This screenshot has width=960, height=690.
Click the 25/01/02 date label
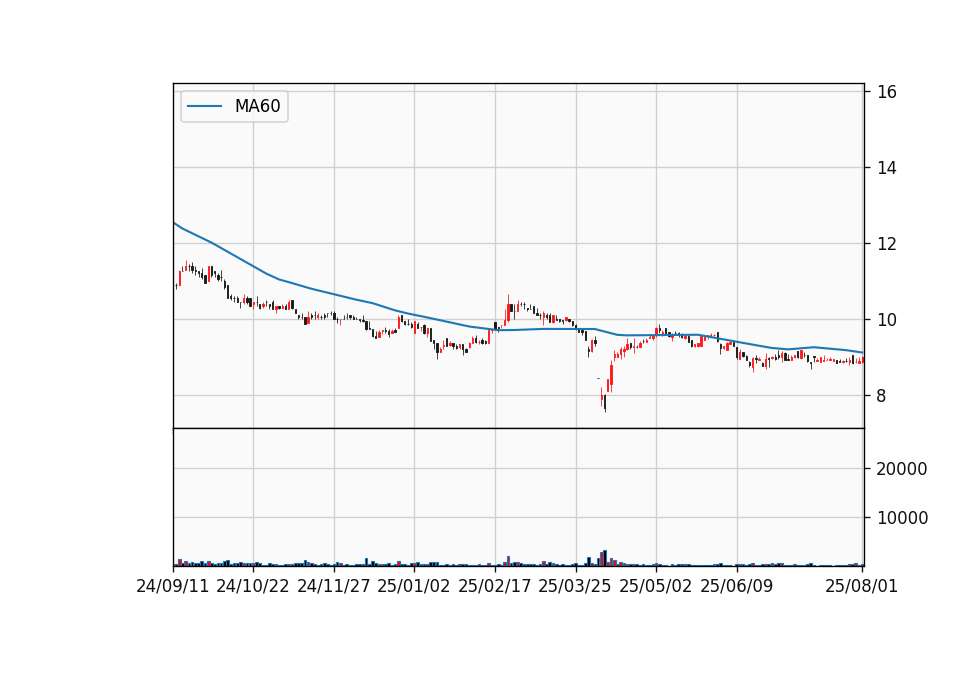pos(414,586)
